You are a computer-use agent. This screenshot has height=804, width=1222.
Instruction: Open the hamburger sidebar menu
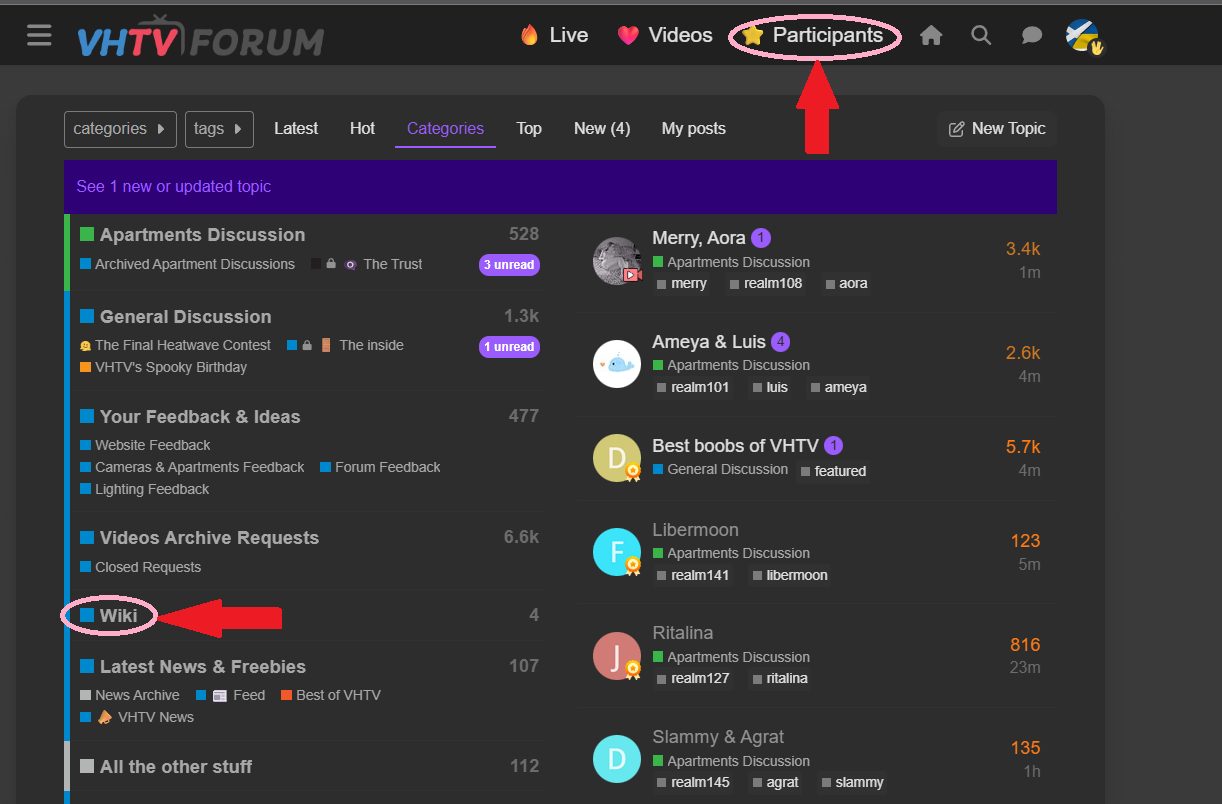point(39,36)
